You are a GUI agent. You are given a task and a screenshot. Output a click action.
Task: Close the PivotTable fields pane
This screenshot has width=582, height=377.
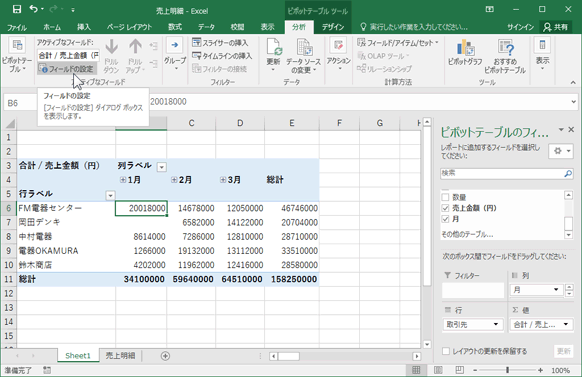coord(571,130)
